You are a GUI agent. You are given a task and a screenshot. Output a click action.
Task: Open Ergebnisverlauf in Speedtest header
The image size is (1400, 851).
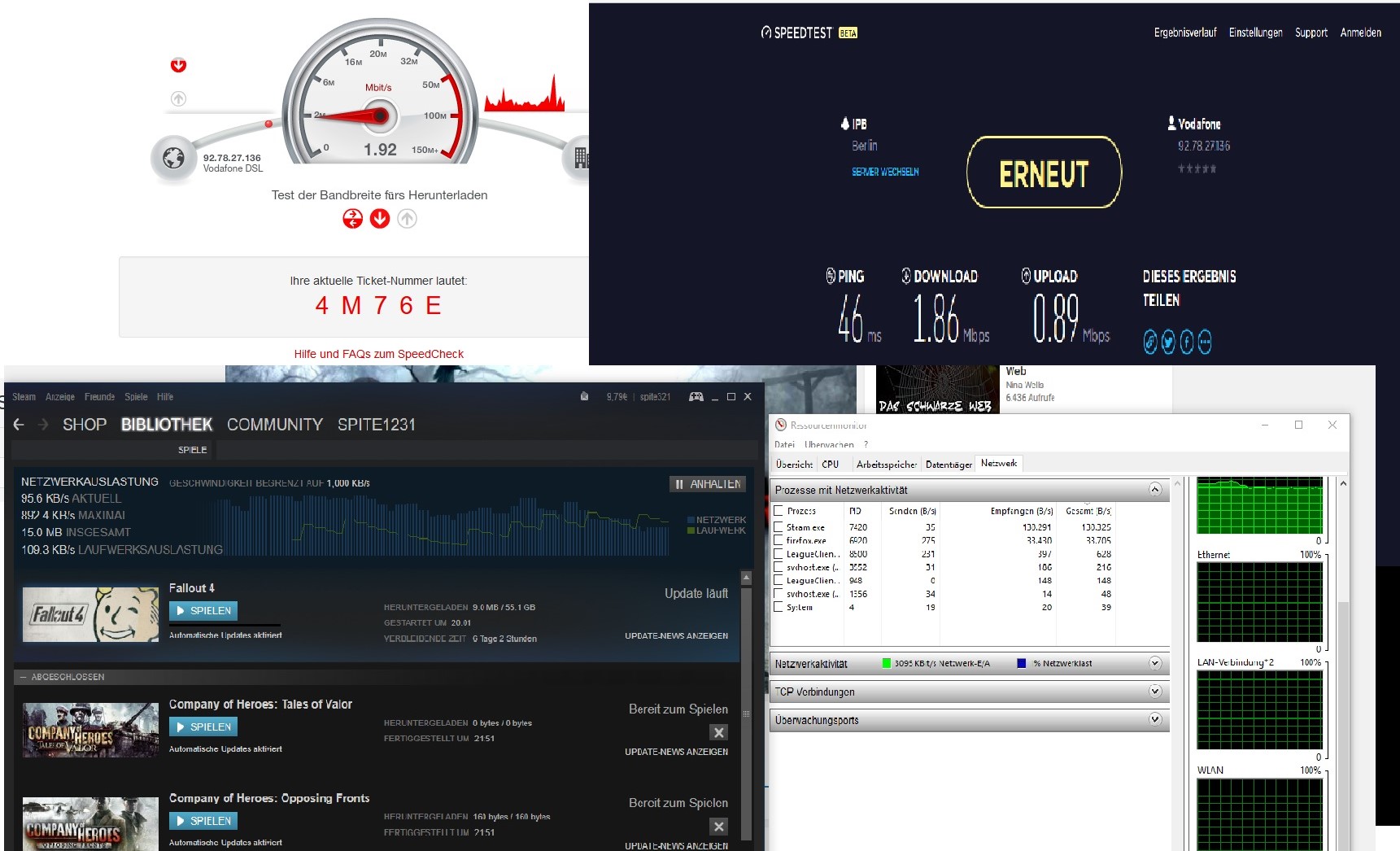point(1185,33)
